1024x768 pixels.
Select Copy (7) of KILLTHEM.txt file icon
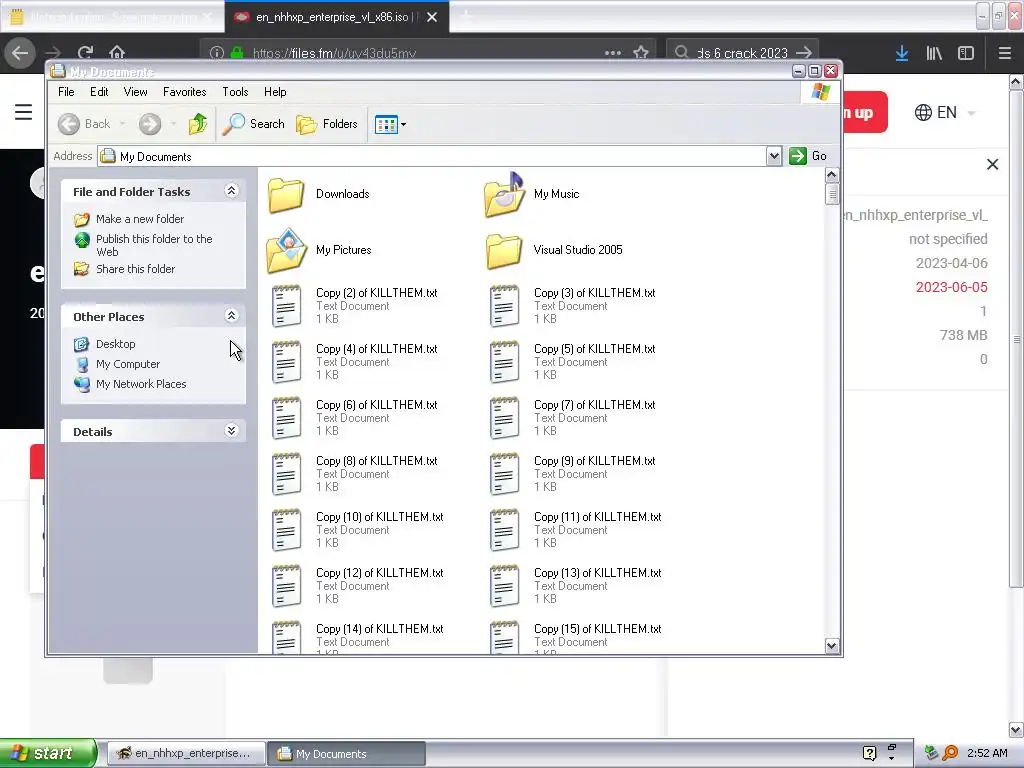coord(504,418)
